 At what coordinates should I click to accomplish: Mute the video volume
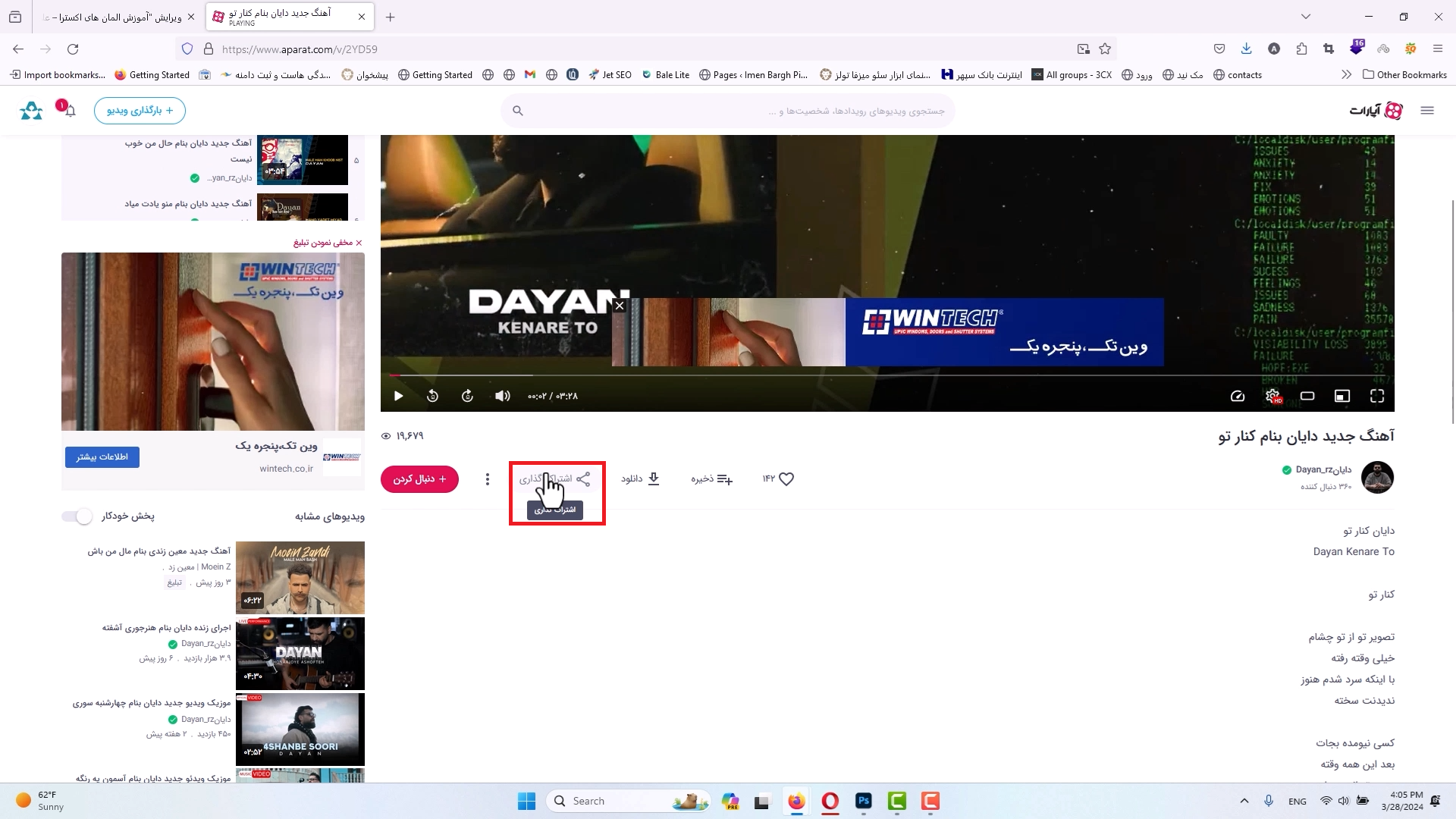(x=502, y=396)
